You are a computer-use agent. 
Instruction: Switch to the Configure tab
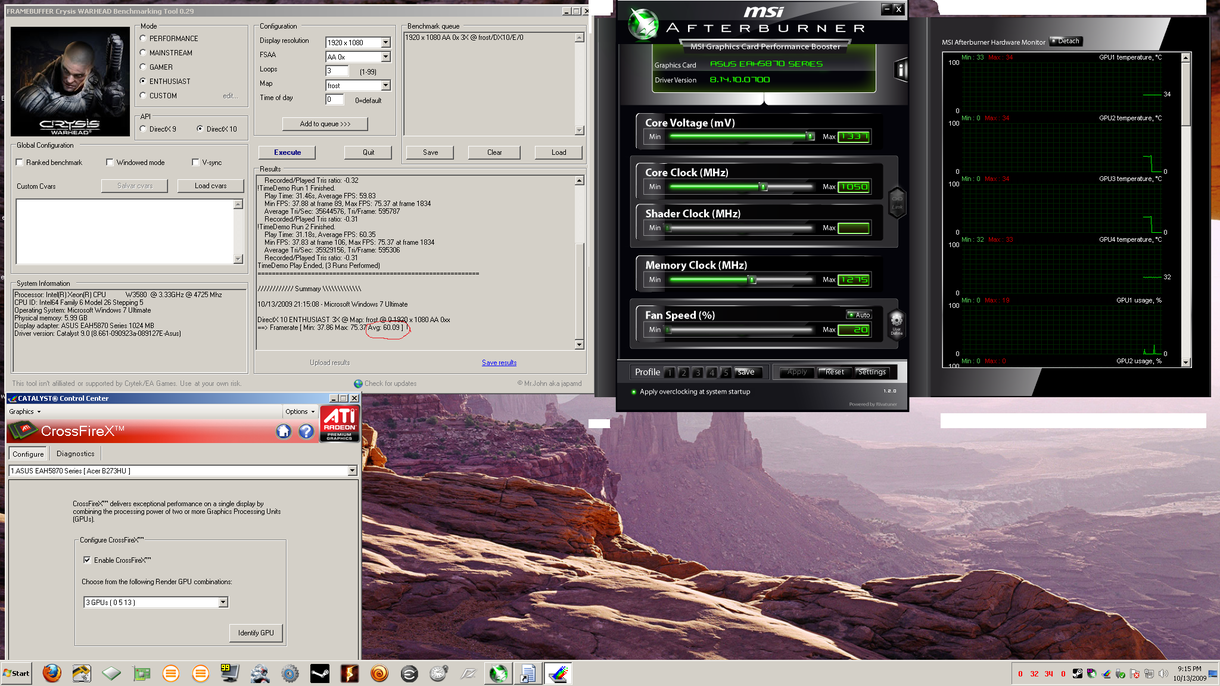(x=28, y=454)
